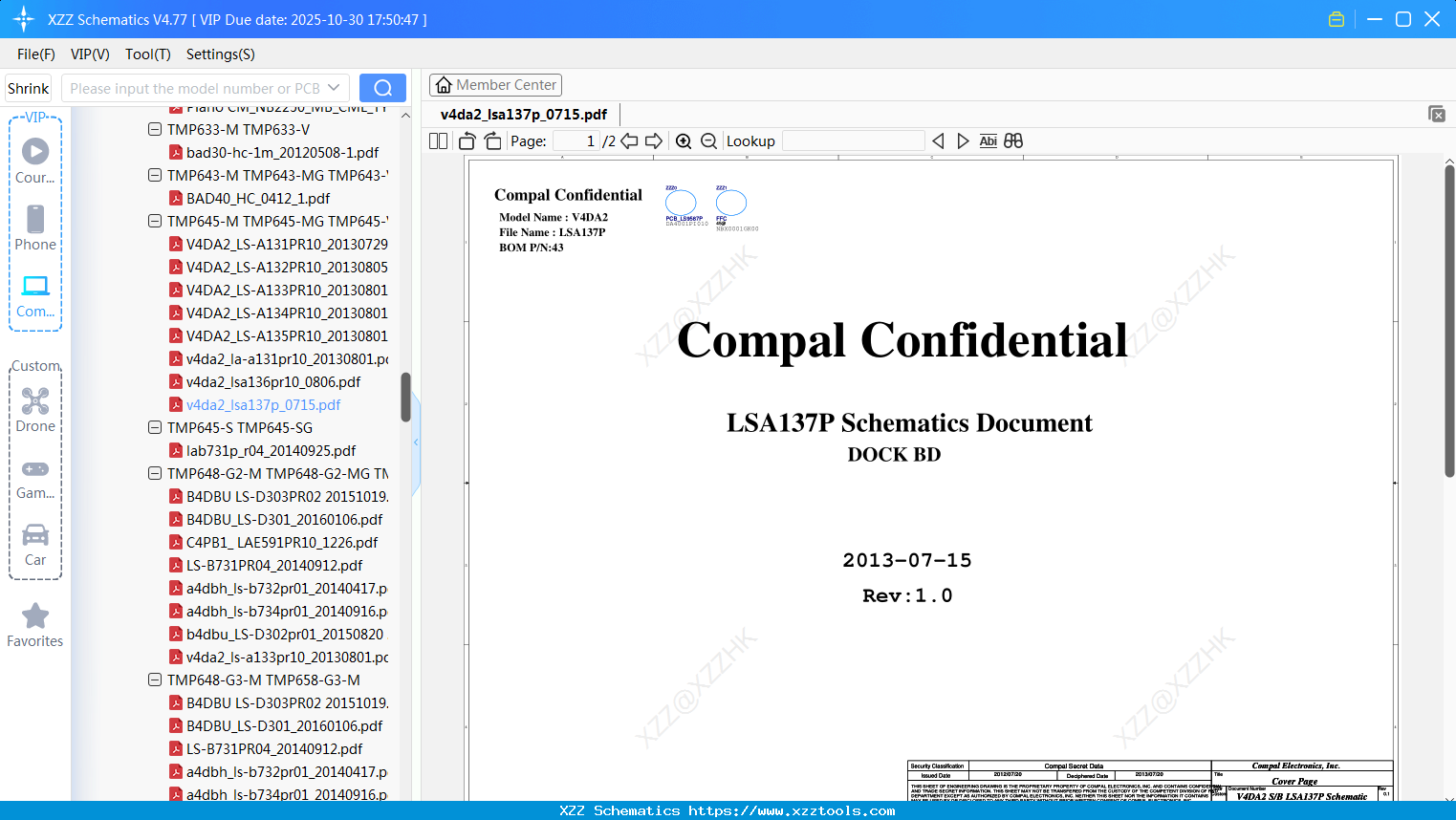Click the Shrink button
Screen dimensions: 1456x820
click(x=29, y=88)
